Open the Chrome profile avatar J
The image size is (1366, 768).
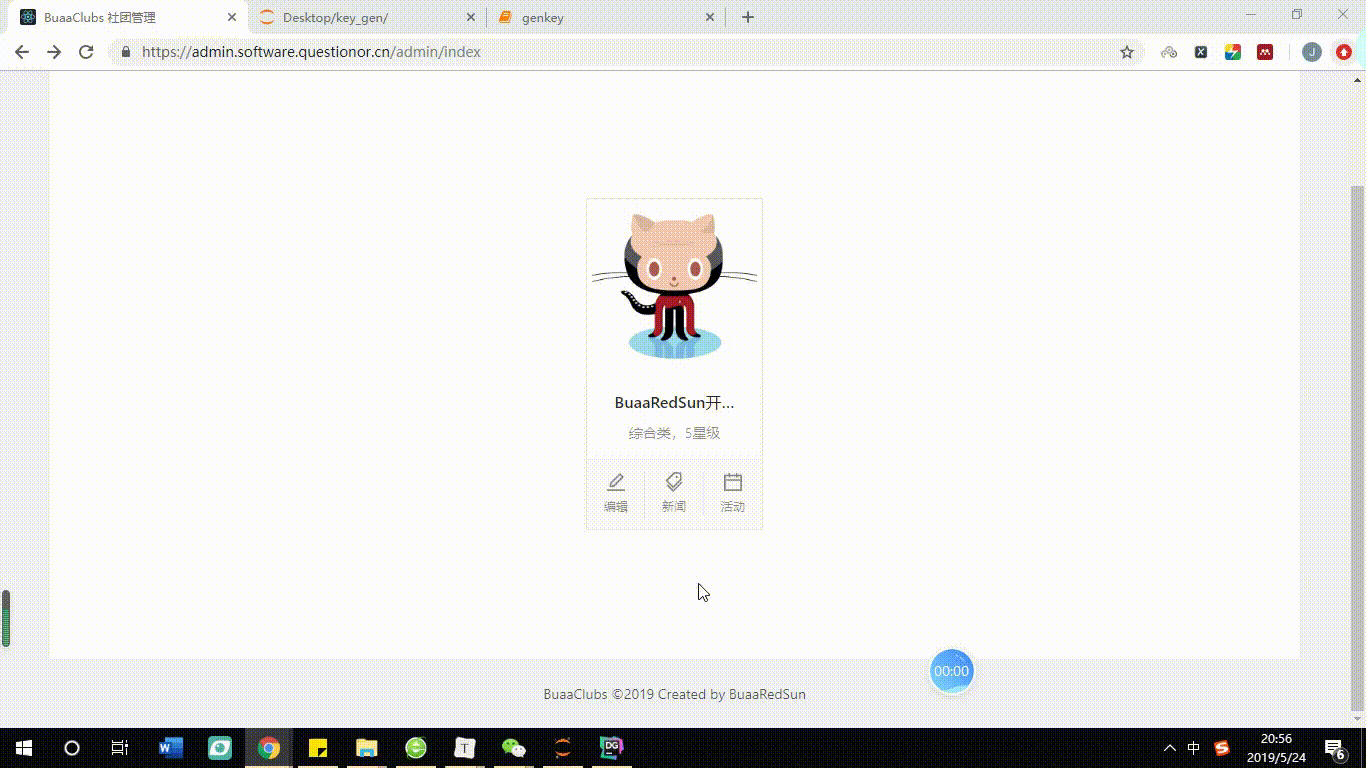pyautogui.click(x=1312, y=52)
